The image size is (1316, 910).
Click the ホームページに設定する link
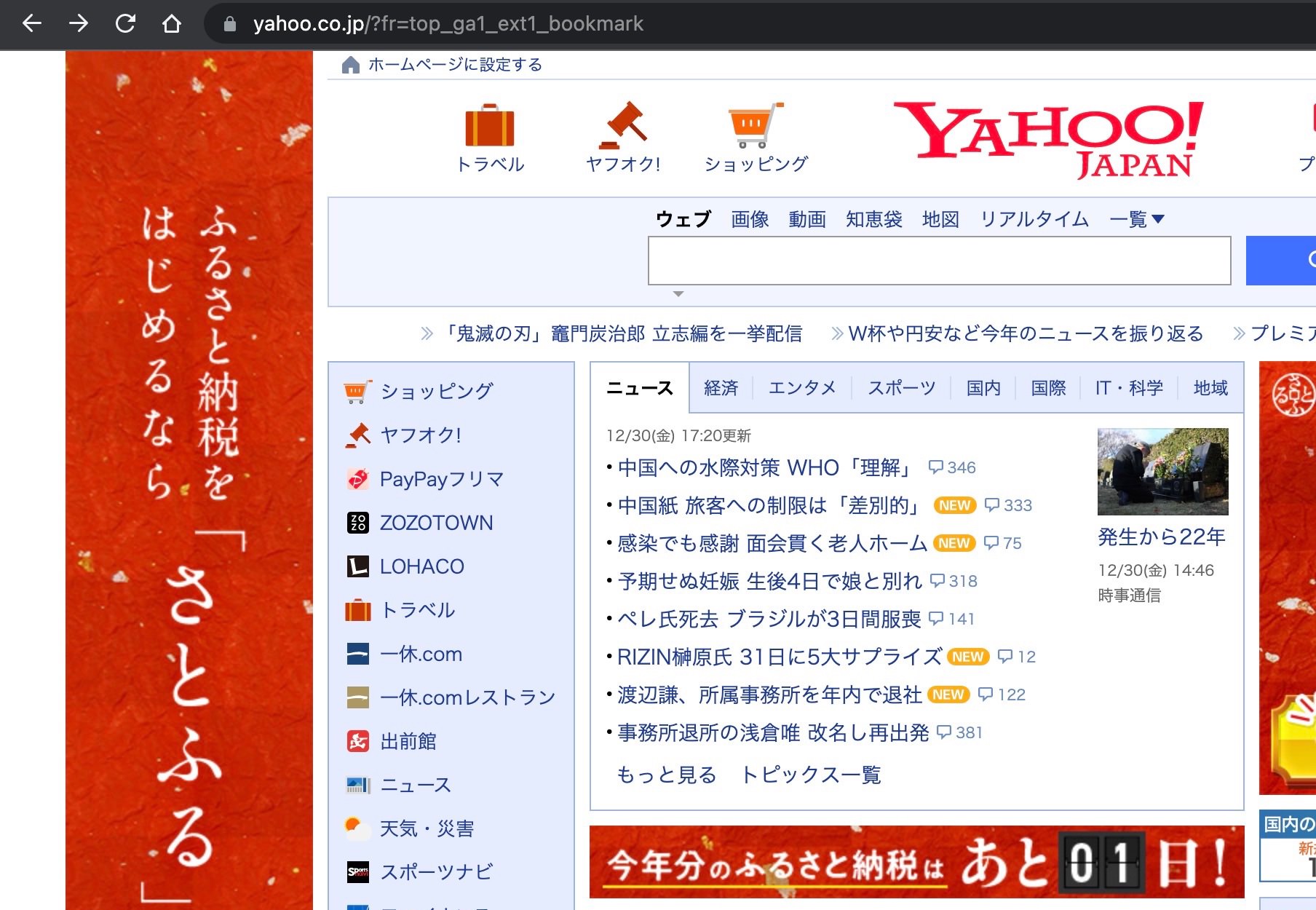(455, 65)
